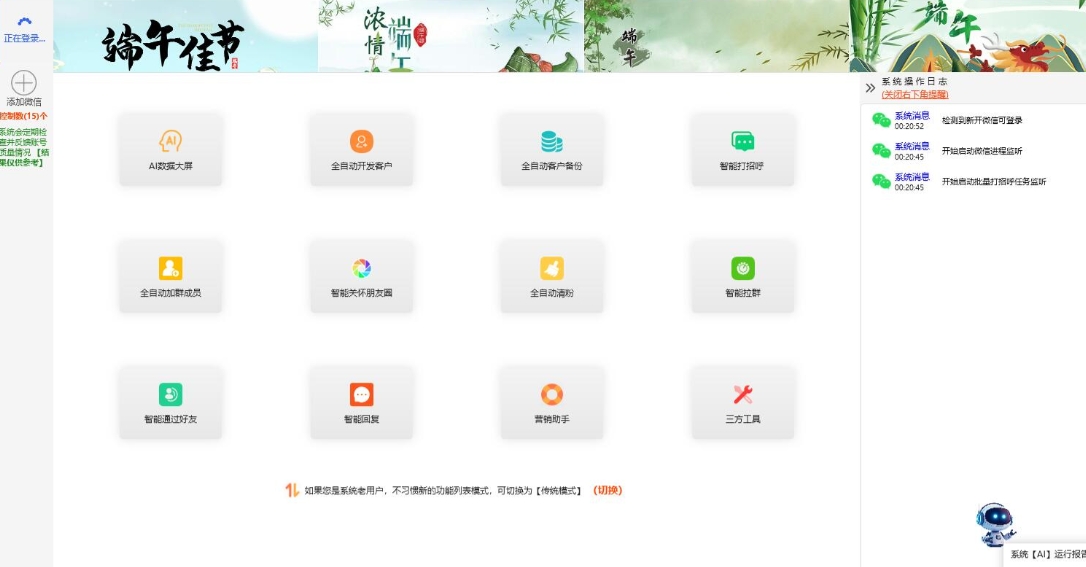The height and width of the screenshot is (567, 1086).
Task: Click the 关闭右下角提醒 link
Action: click(914, 94)
